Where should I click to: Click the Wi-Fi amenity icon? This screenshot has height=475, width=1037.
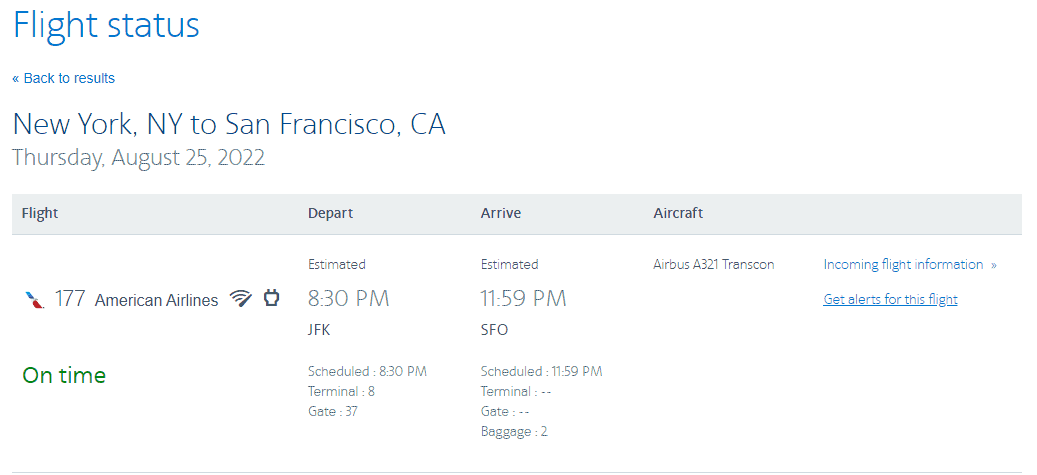[241, 299]
